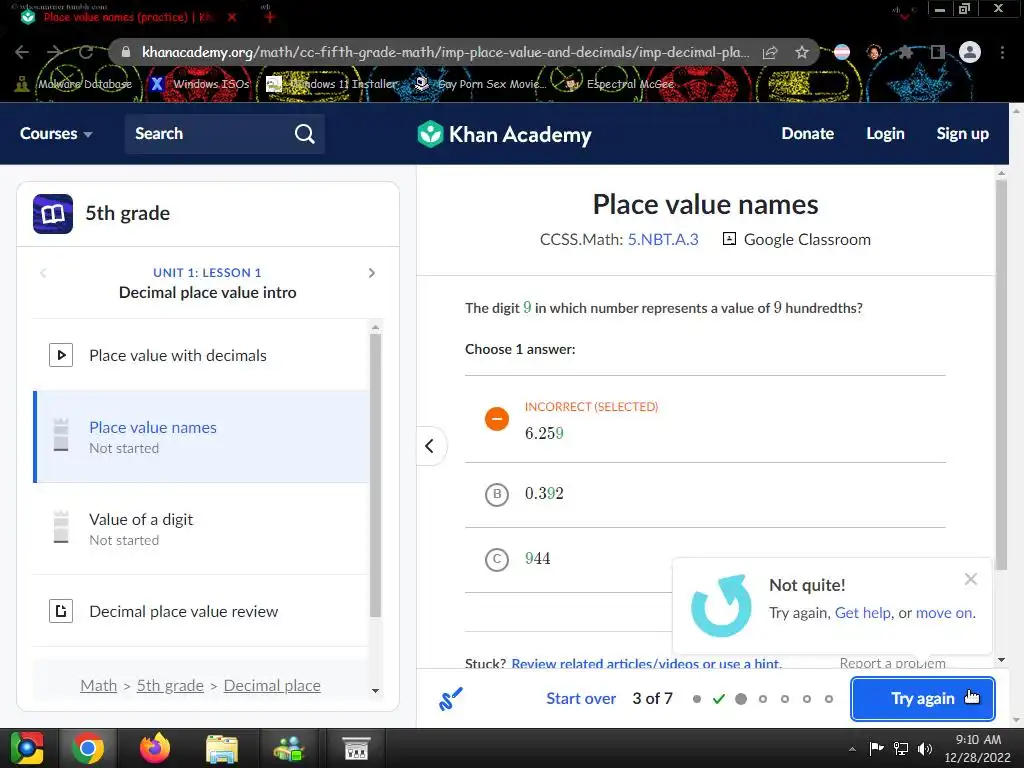Click the lesson list scrollbar thumb

tap(375, 475)
